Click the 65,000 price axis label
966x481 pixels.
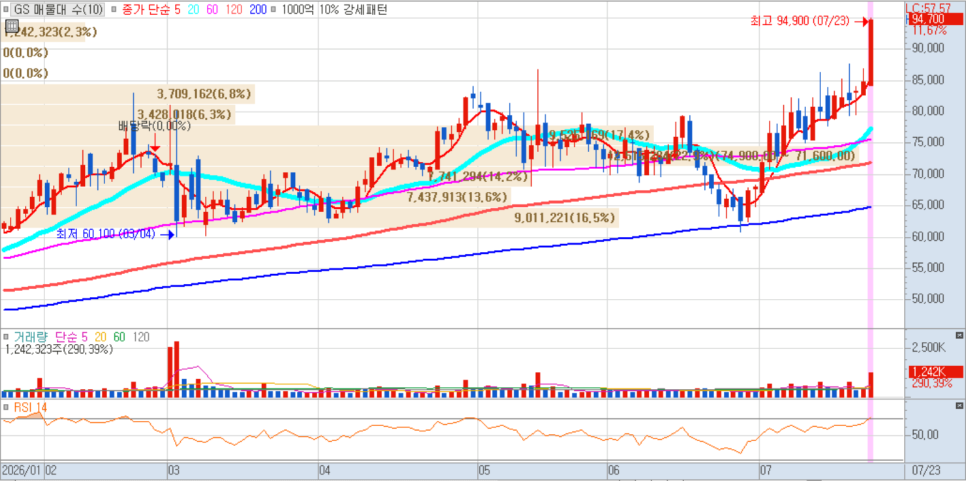point(927,205)
